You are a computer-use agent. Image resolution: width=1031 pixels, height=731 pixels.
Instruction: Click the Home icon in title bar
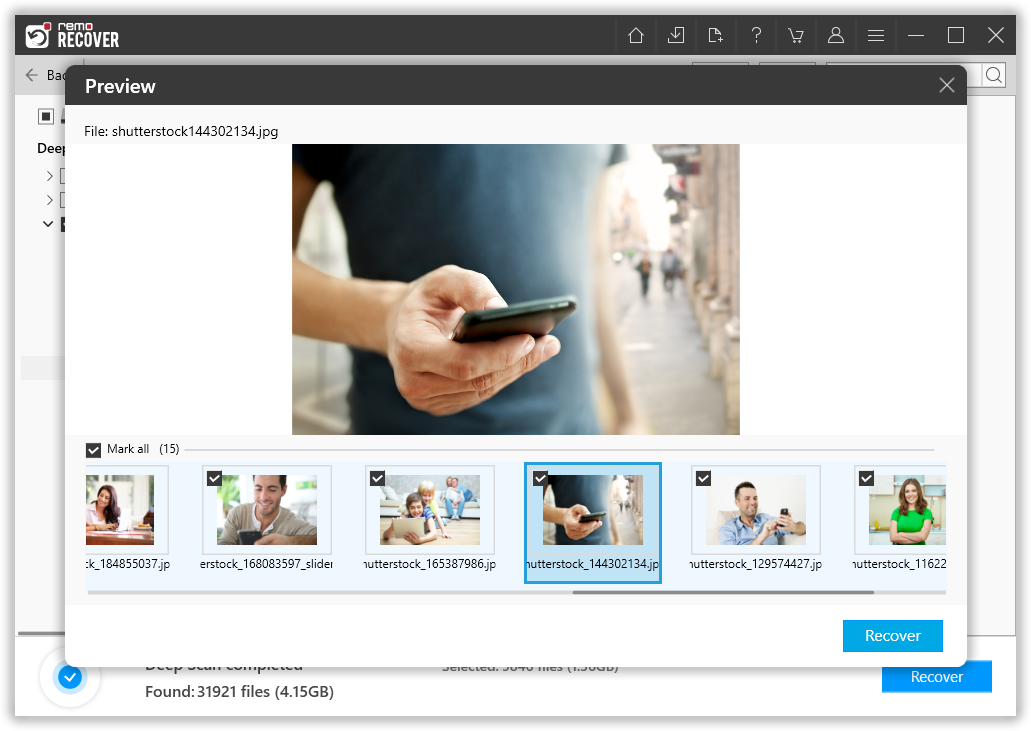click(636, 36)
